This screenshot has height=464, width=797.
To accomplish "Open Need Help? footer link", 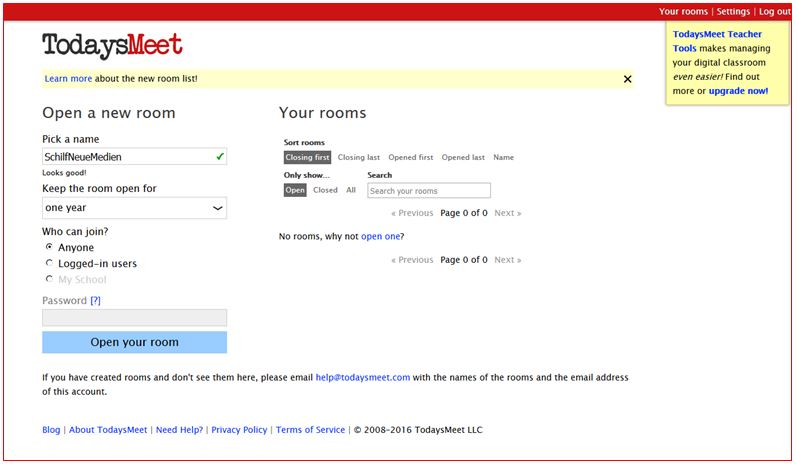I will (179, 430).
